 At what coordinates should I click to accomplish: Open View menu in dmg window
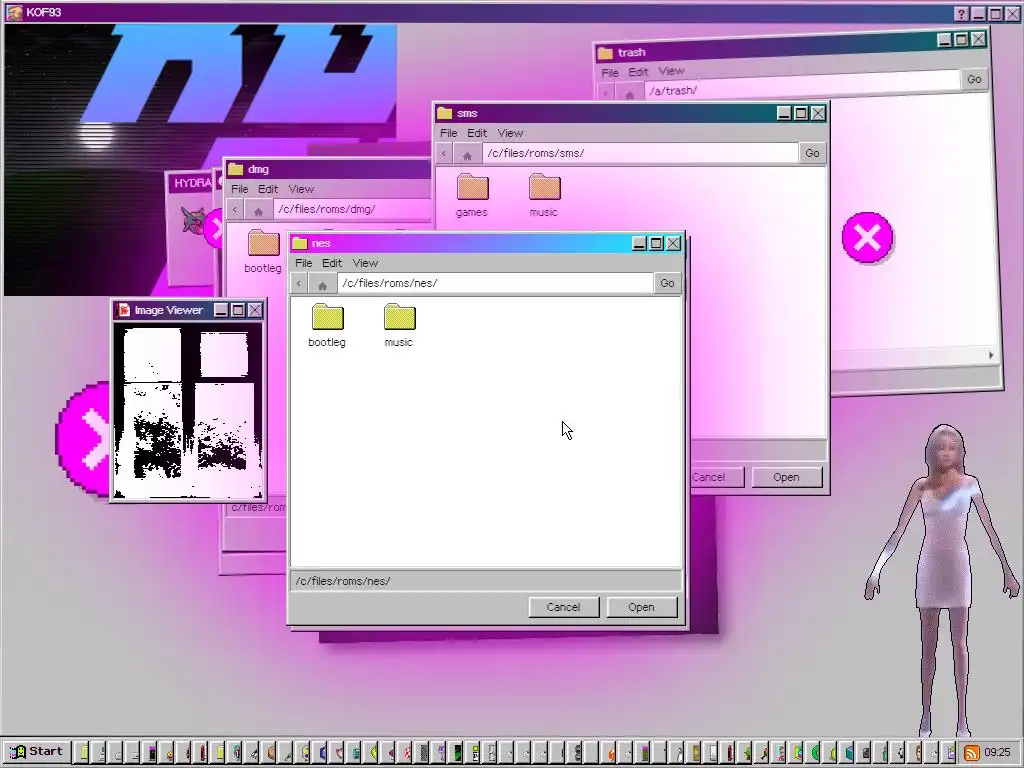(301, 189)
